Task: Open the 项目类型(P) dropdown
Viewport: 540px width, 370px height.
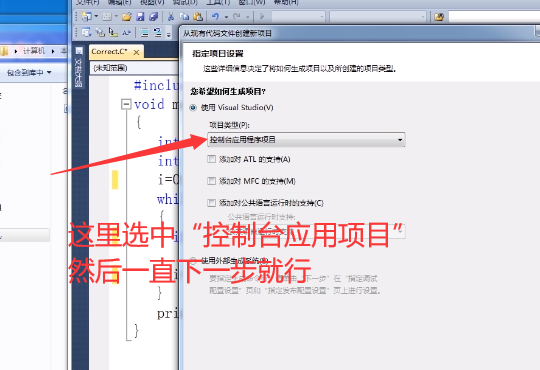Action: click(x=306, y=140)
